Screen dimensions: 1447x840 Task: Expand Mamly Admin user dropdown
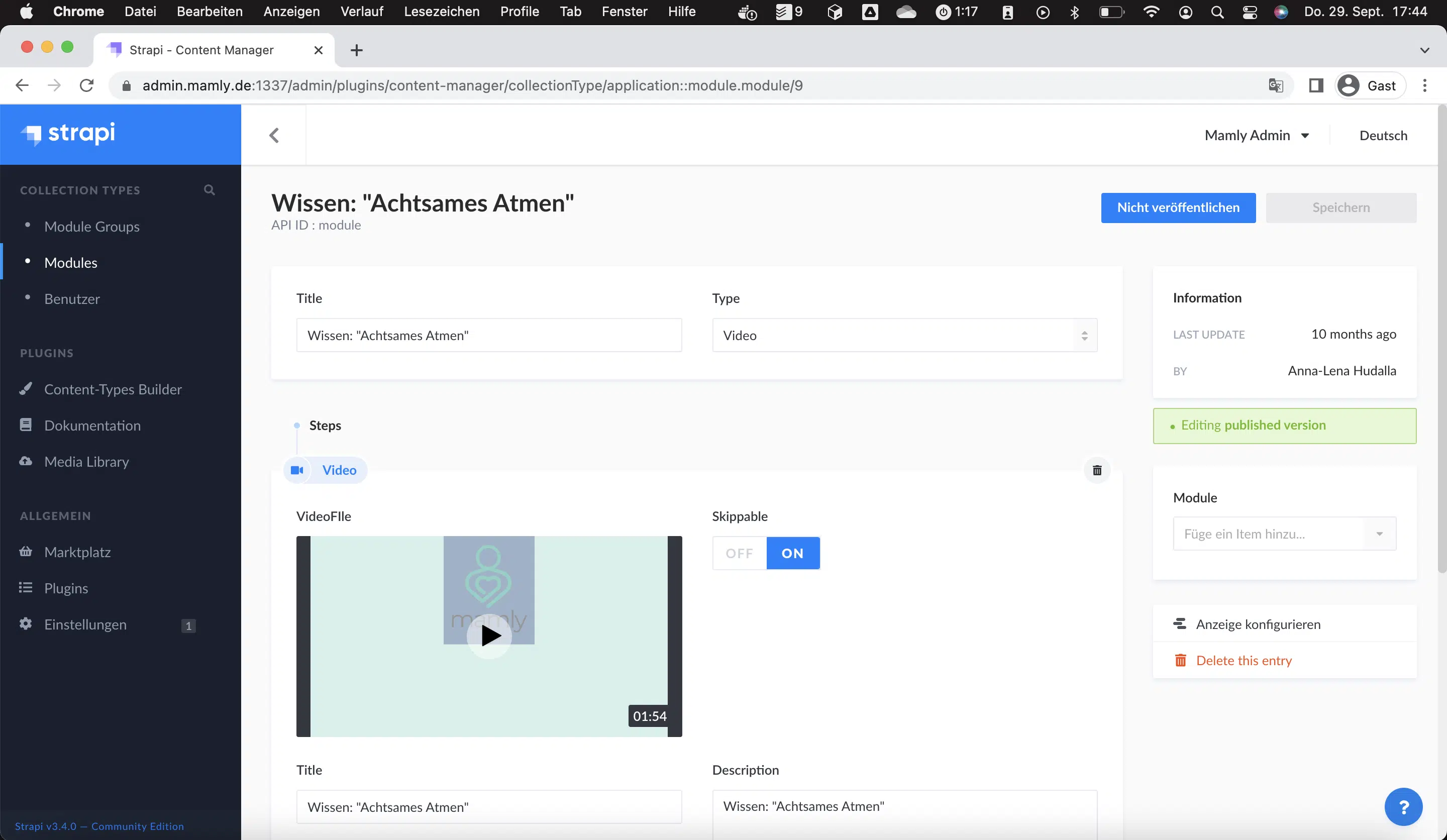[x=1257, y=136]
